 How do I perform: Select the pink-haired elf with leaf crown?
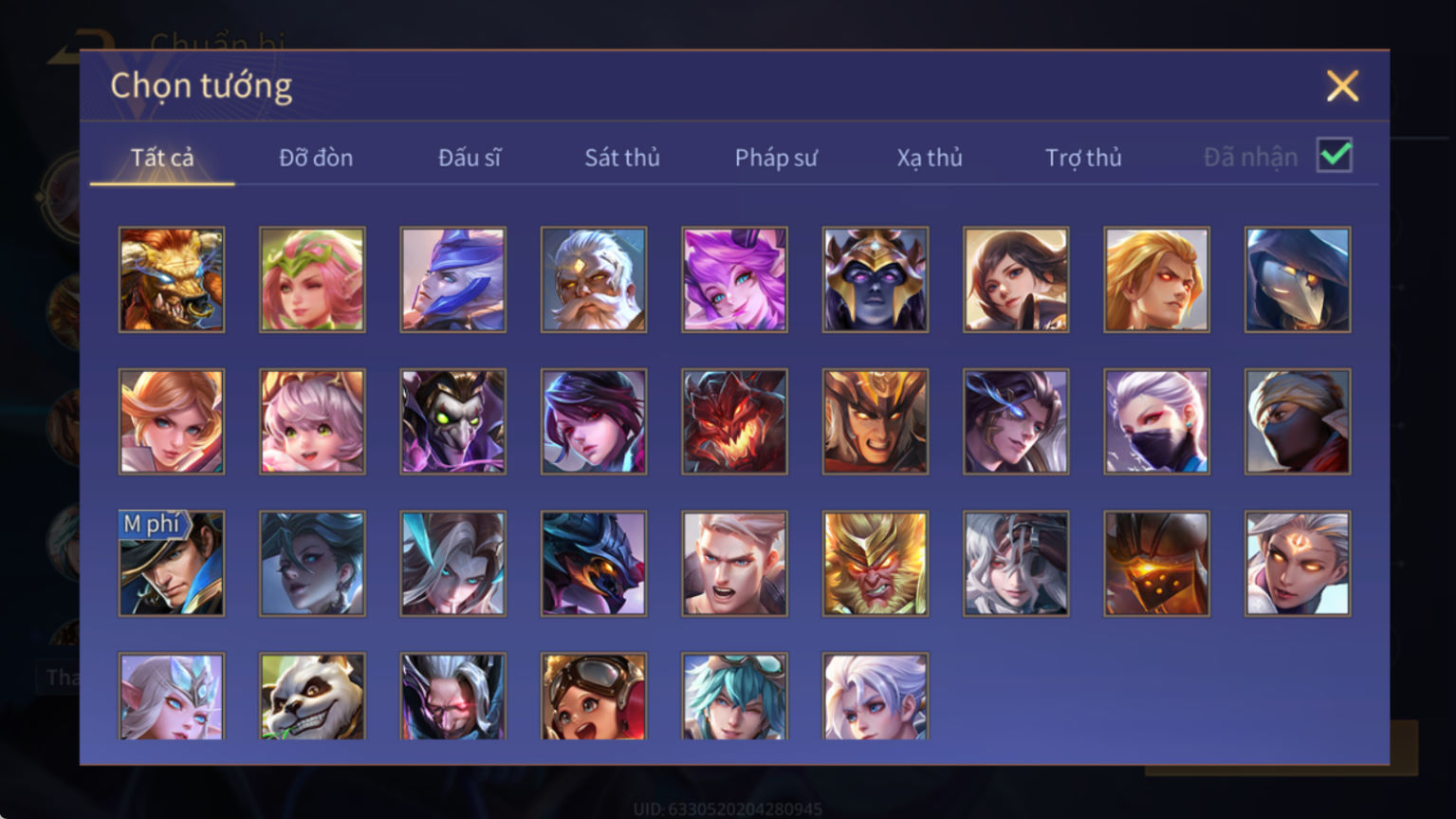(312, 280)
